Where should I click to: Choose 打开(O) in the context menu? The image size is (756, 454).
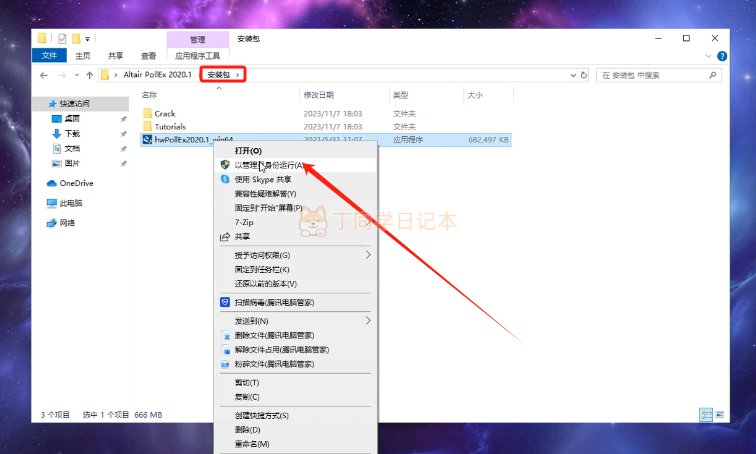click(x=295, y=151)
